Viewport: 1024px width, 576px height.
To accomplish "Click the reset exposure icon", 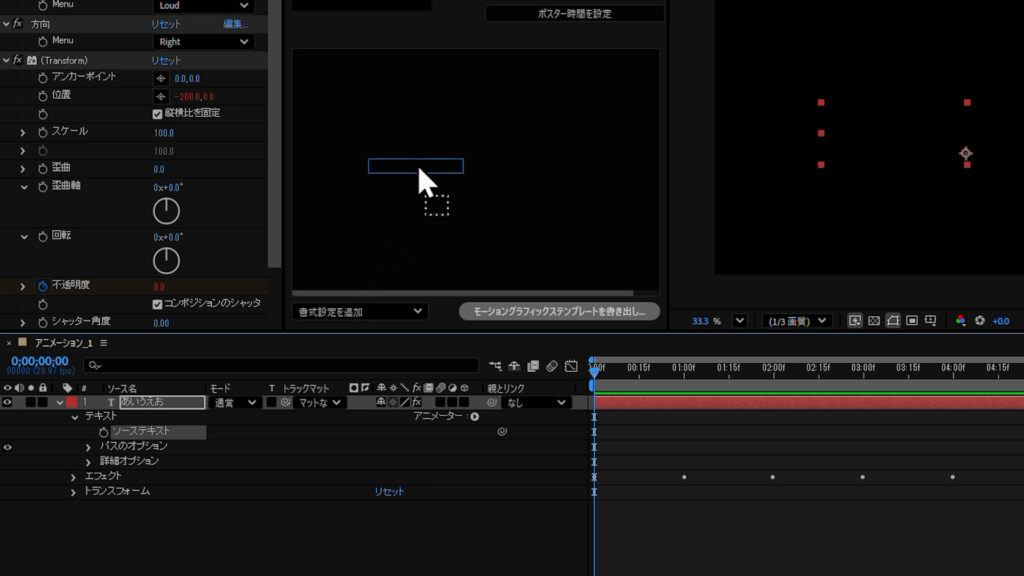I will [x=980, y=321].
